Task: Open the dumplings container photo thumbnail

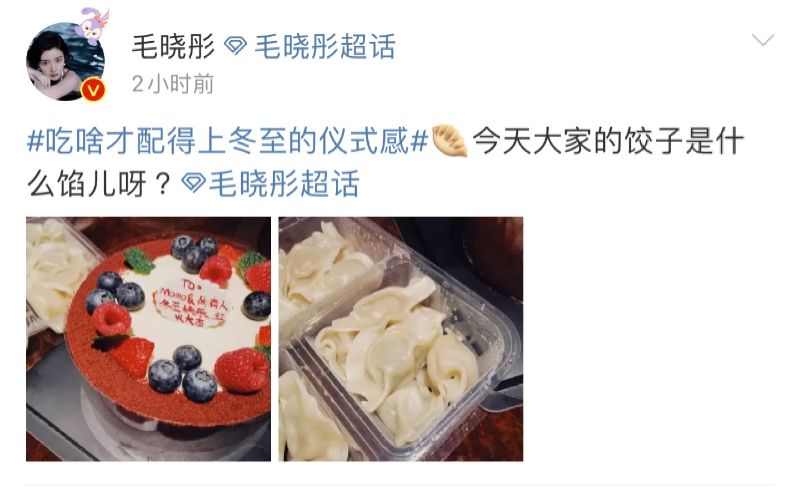Action: click(x=401, y=339)
